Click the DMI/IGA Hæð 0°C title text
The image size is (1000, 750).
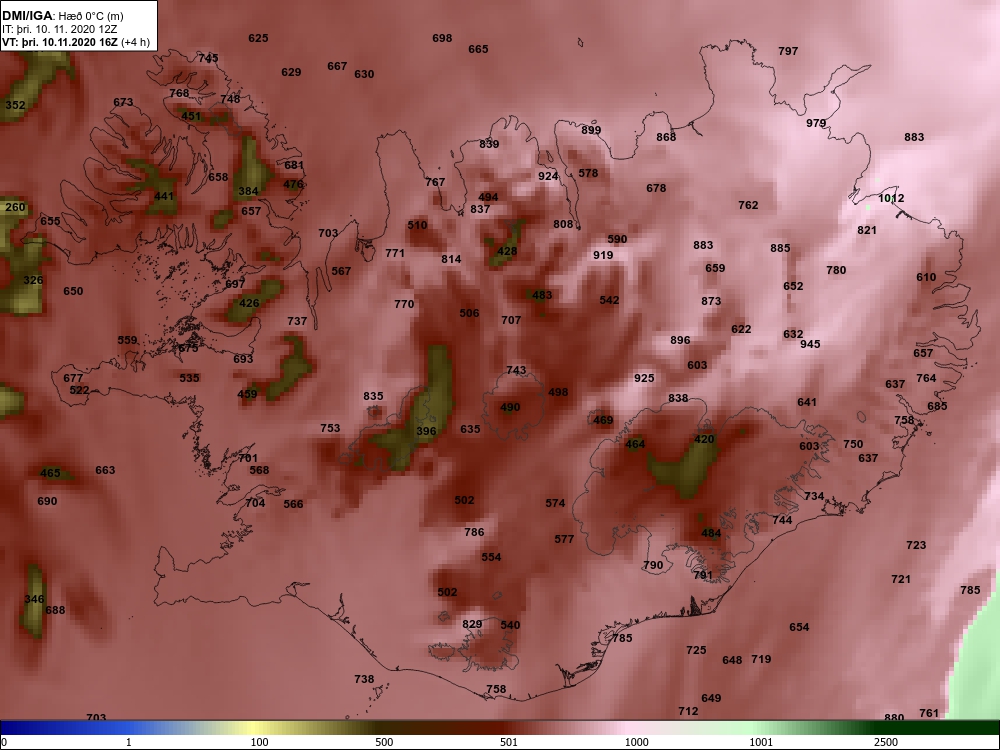click(62, 15)
